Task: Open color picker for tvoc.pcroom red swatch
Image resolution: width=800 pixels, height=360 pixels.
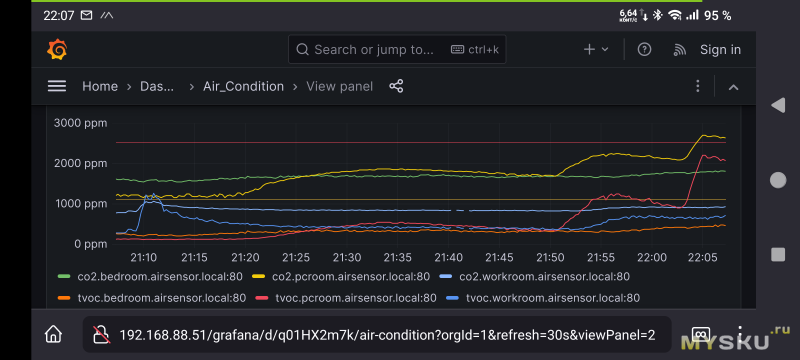Action: [262, 298]
